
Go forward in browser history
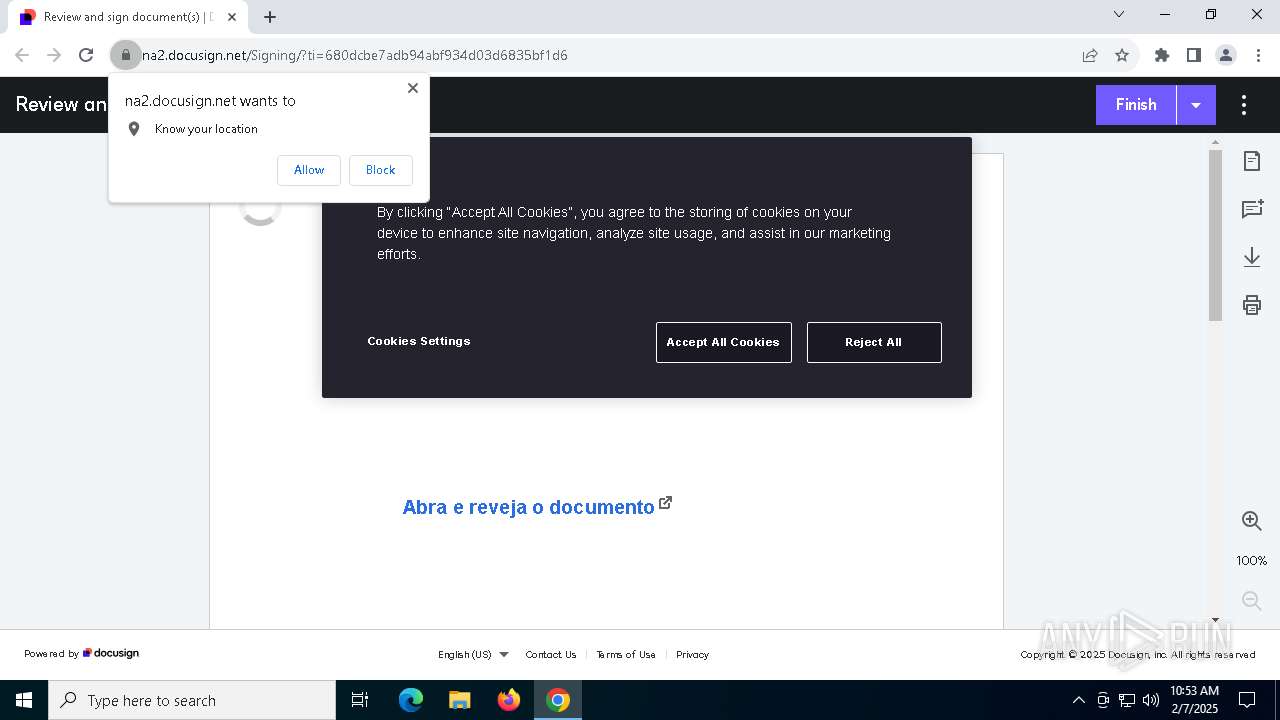(54, 55)
